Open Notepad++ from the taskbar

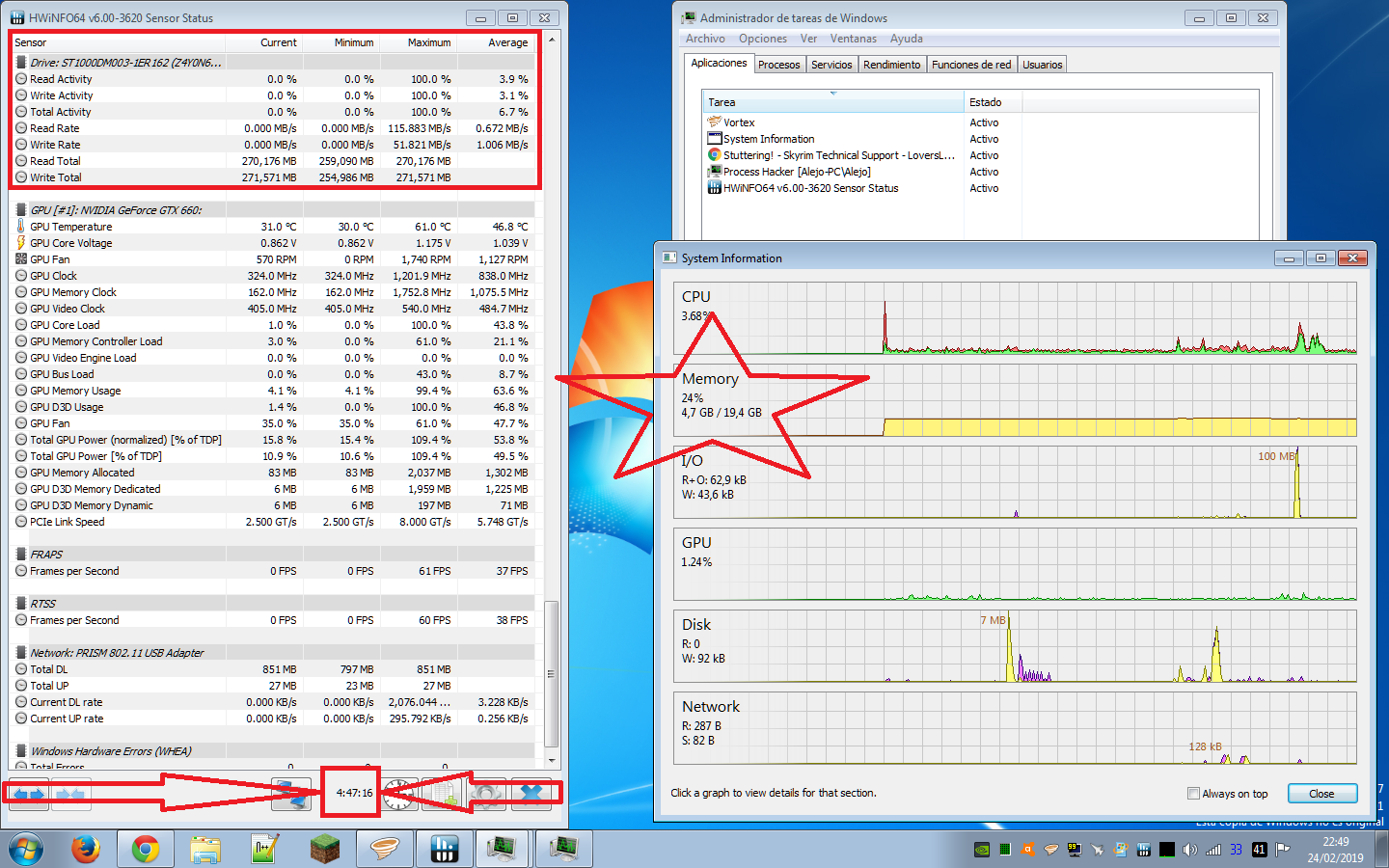point(265,849)
